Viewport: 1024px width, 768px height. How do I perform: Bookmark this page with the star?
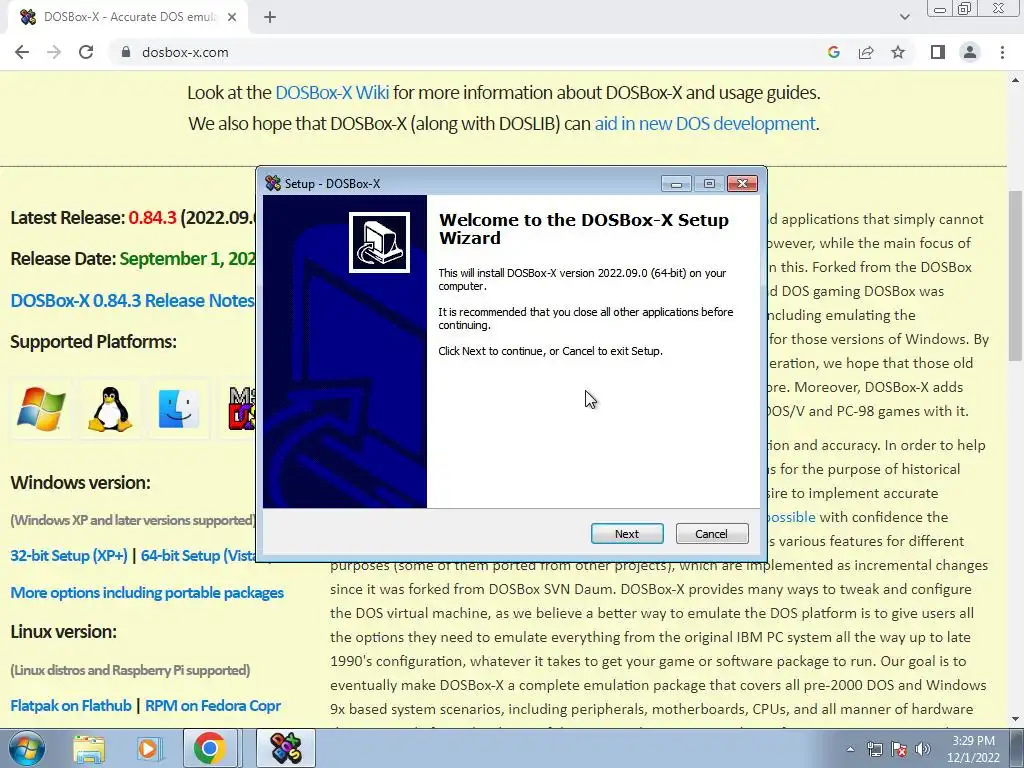pyautogui.click(x=898, y=52)
